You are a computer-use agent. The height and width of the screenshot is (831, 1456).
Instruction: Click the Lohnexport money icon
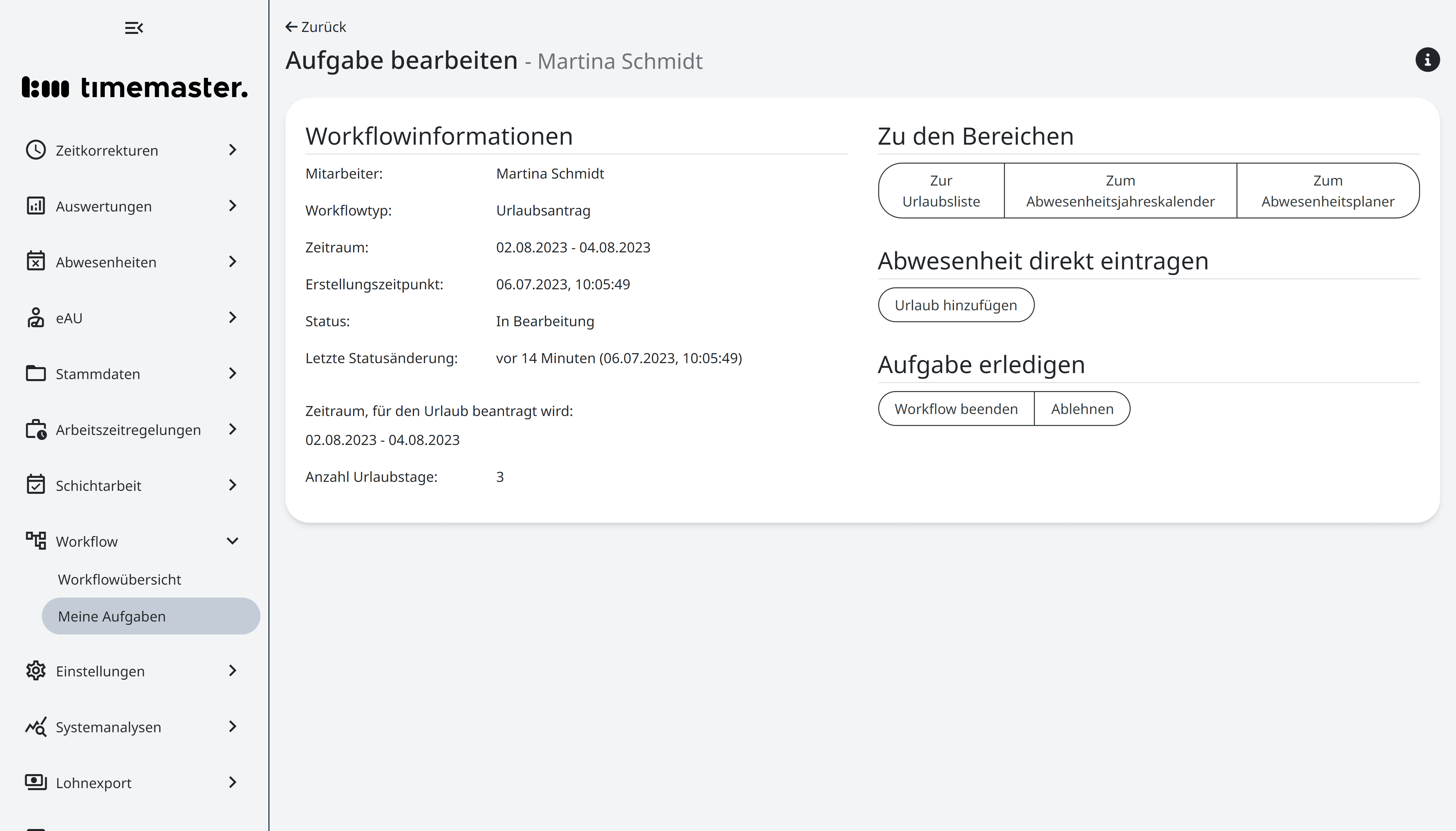coord(36,782)
